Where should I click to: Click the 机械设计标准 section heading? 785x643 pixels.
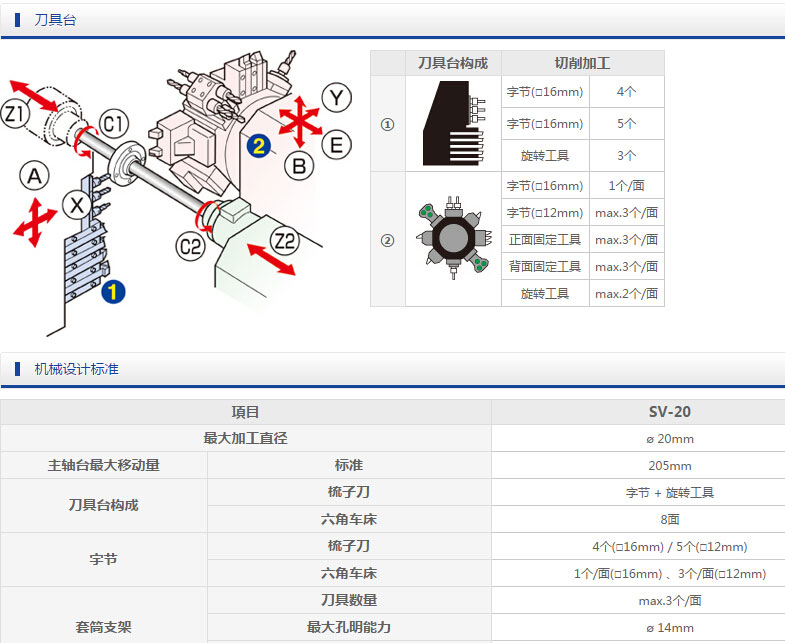pos(76,369)
